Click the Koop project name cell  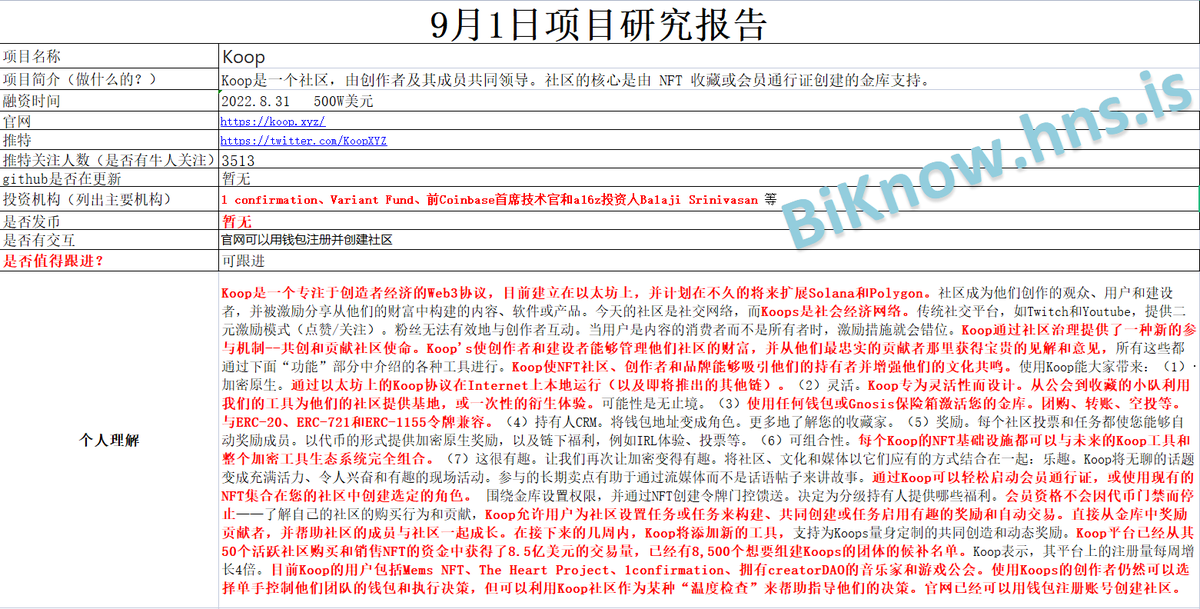point(709,57)
